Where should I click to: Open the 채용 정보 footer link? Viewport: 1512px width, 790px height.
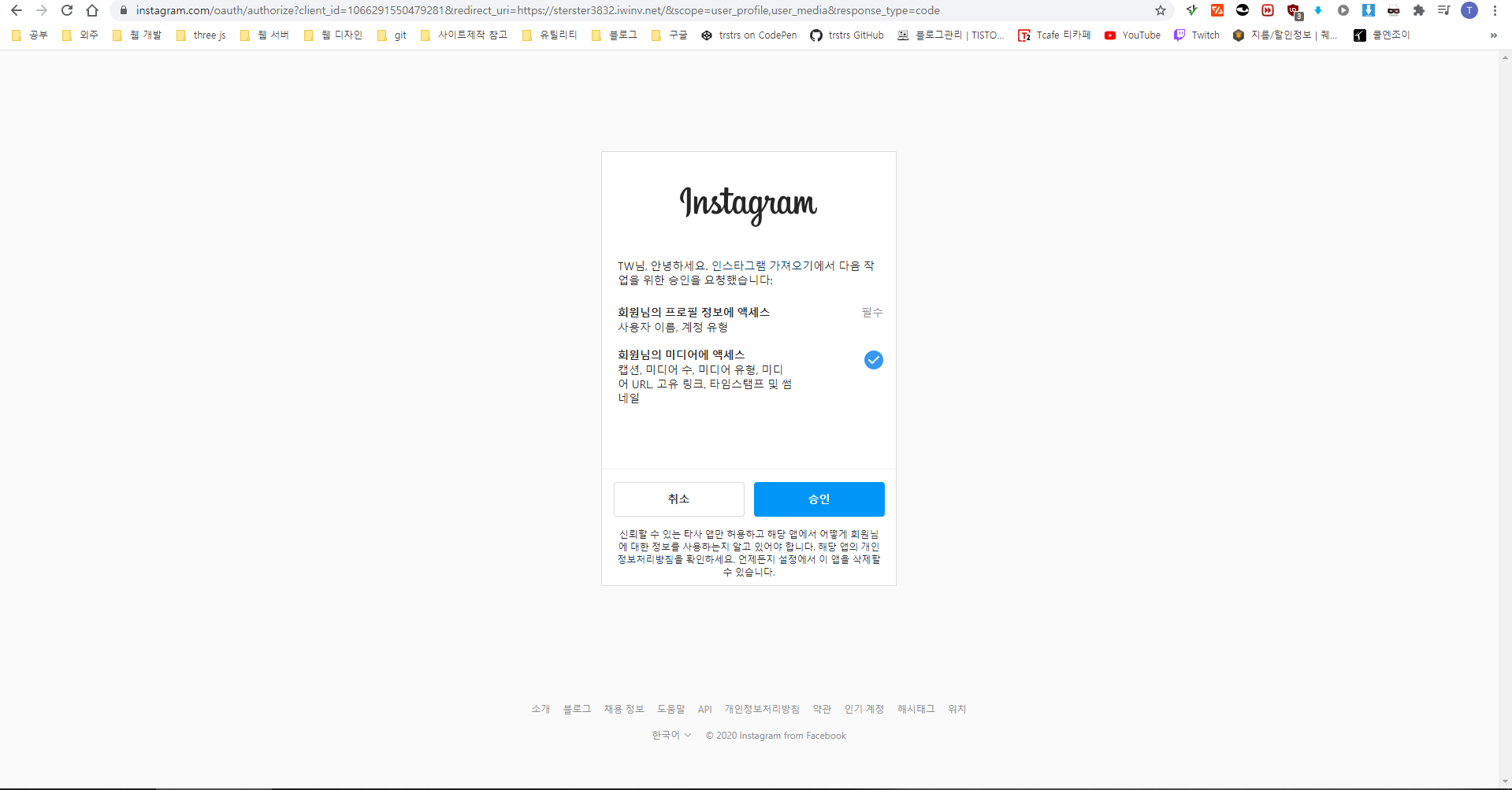pos(624,709)
